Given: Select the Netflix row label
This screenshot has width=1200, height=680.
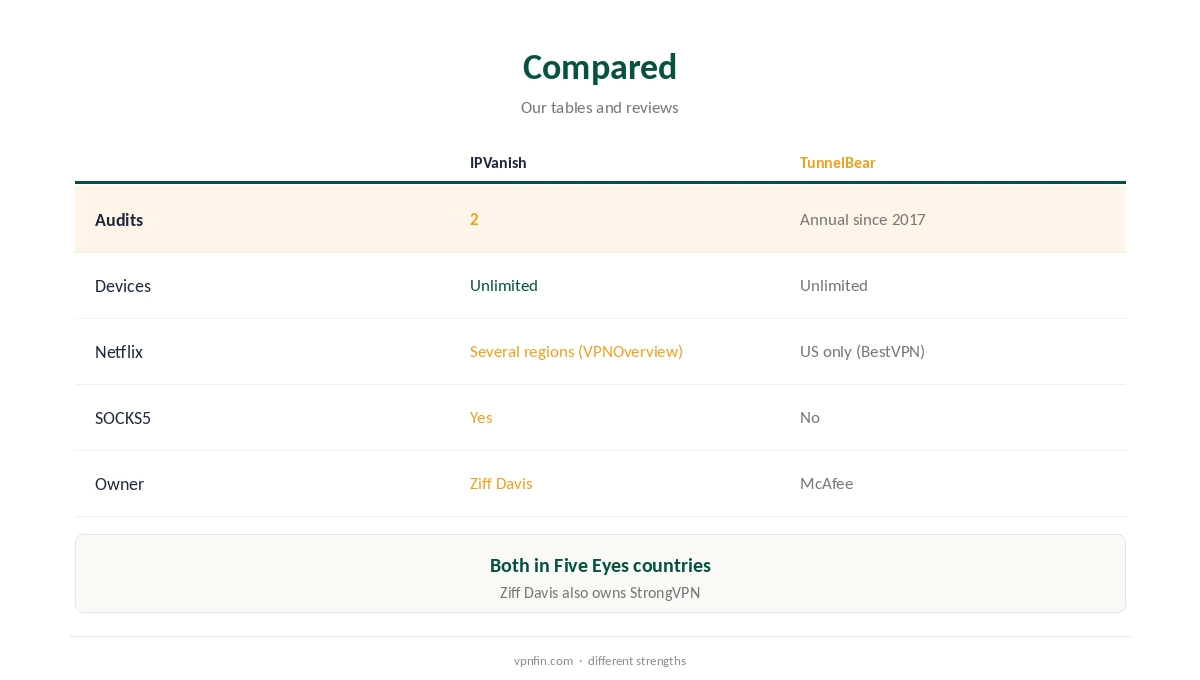Looking at the screenshot, I should coord(119,352).
